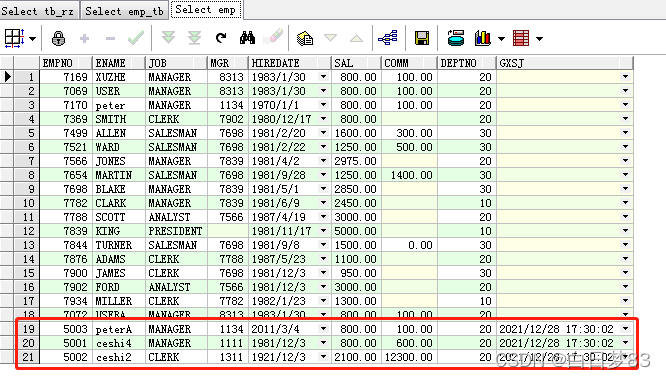Image resolution: width=666 pixels, height=379 pixels.
Task: Select row number 12 header
Action: [27, 231]
